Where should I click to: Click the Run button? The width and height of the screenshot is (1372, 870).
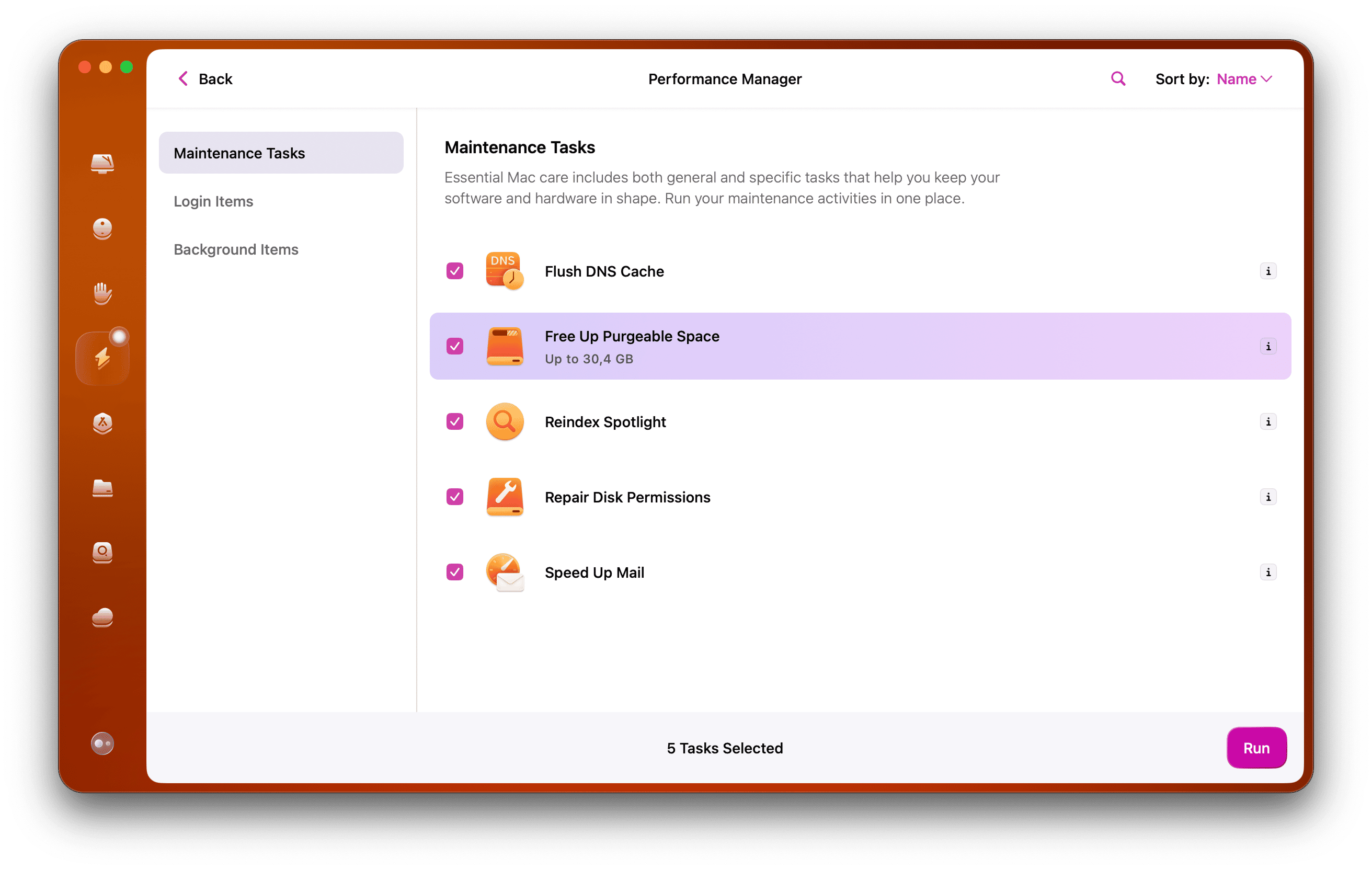[1256, 748]
